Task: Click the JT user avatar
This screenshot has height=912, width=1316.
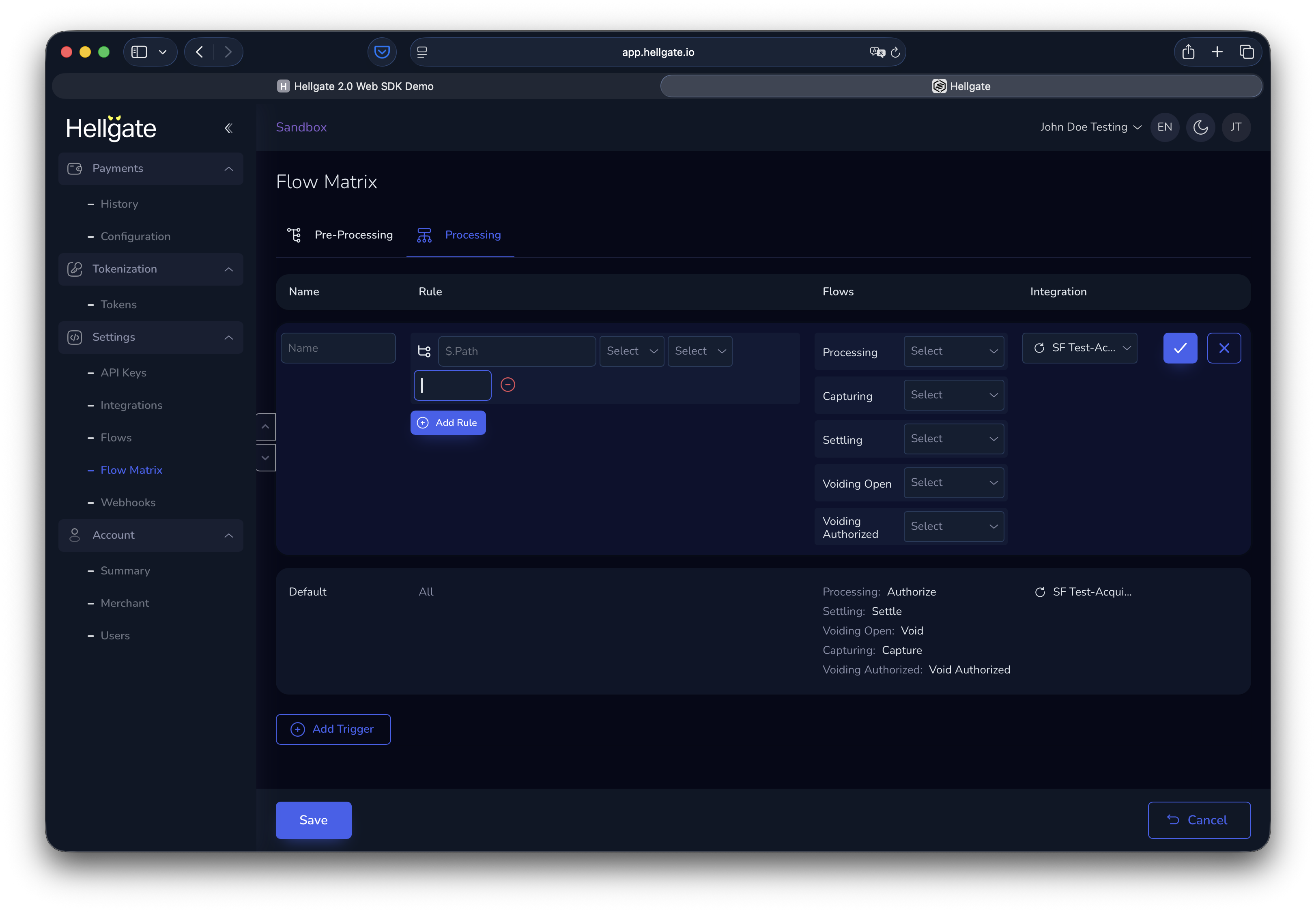Action: (x=1236, y=127)
